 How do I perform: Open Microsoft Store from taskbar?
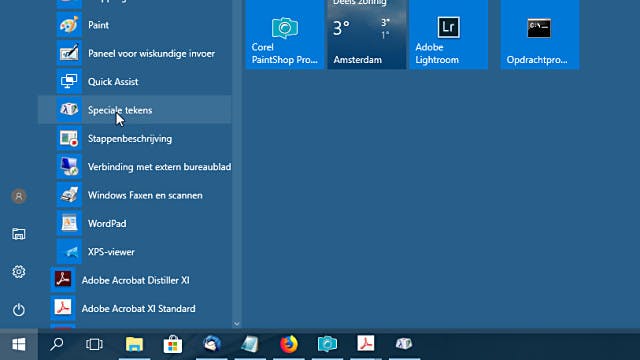point(173,344)
